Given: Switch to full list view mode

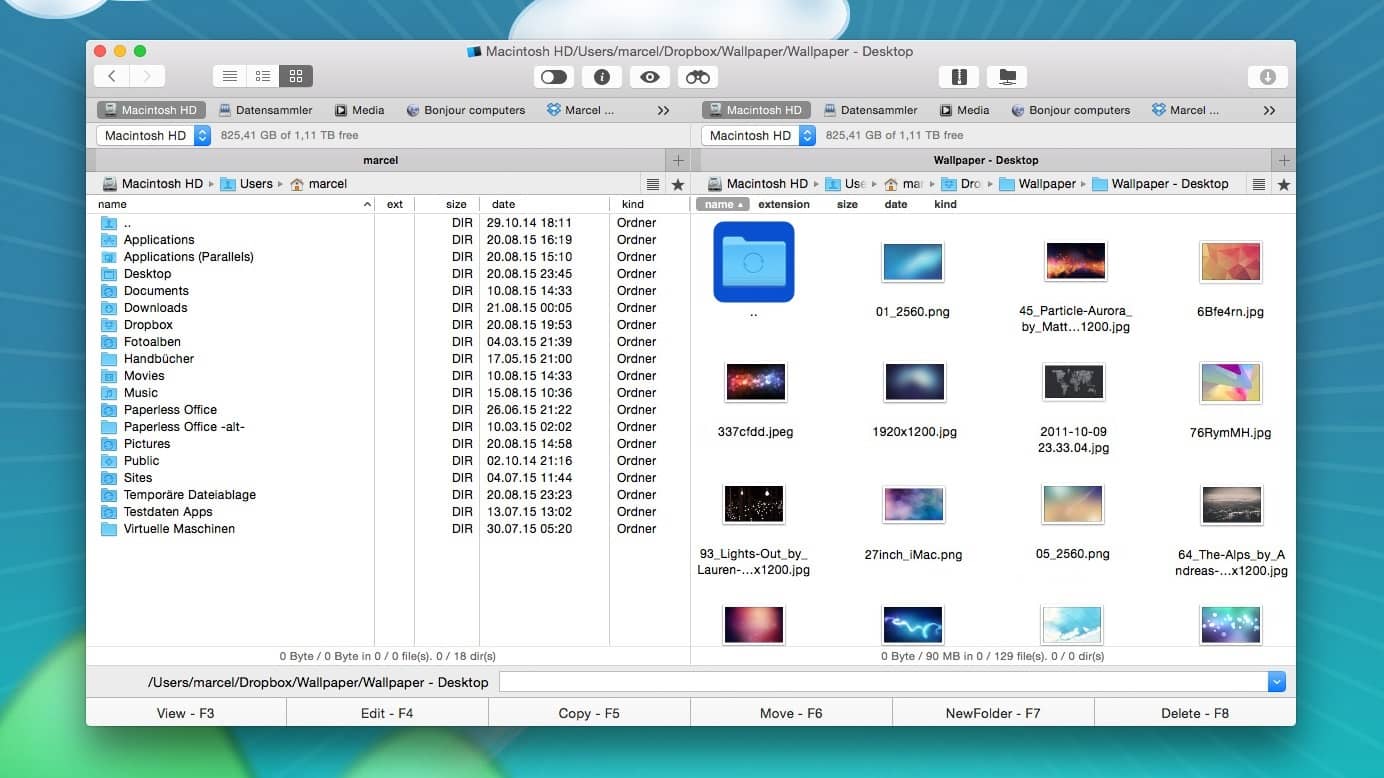Looking at the screenshot, I should 230,76.
